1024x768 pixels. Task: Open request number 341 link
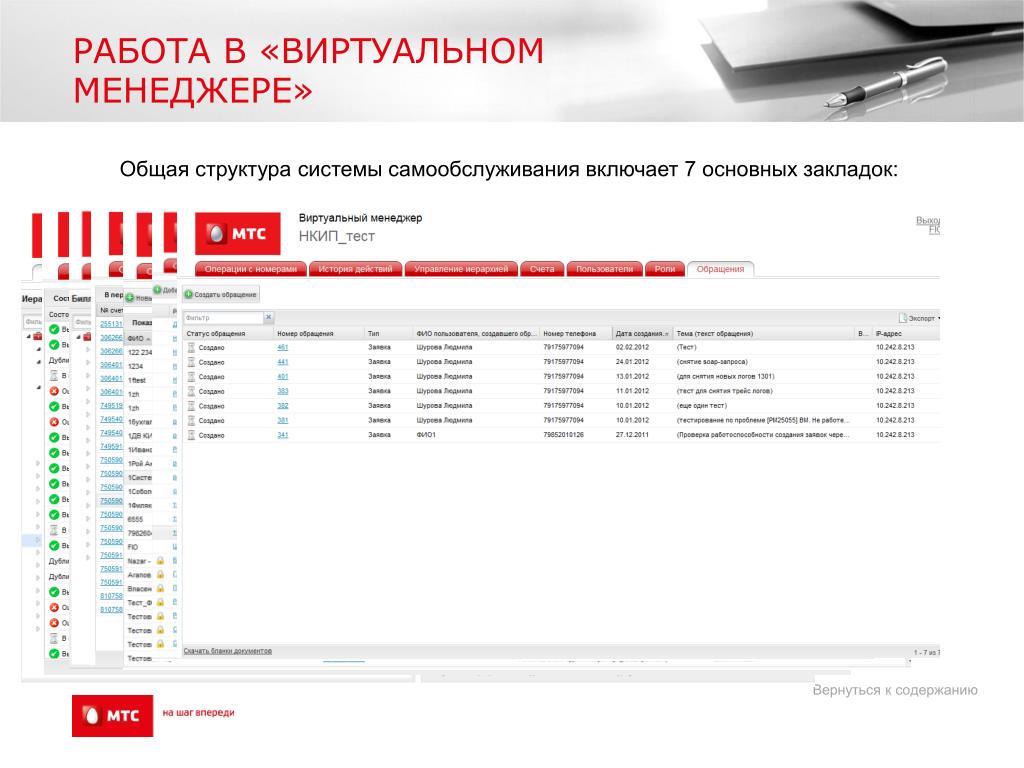[282, 435]
